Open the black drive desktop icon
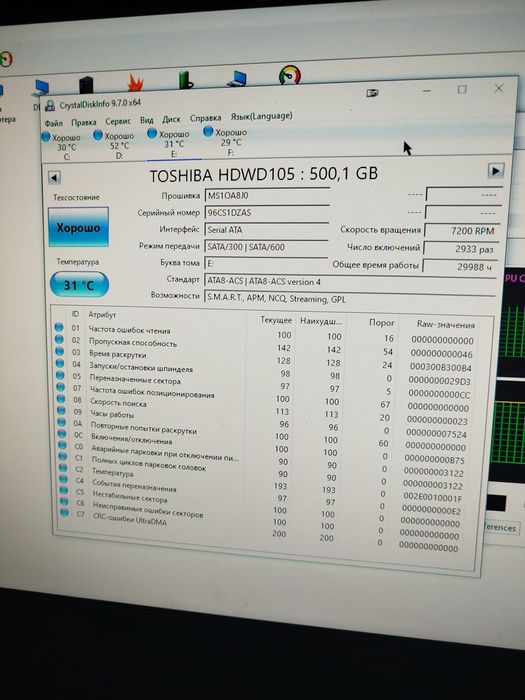The image size is (525, 700). pyautogui.click(x=86, y=85)
